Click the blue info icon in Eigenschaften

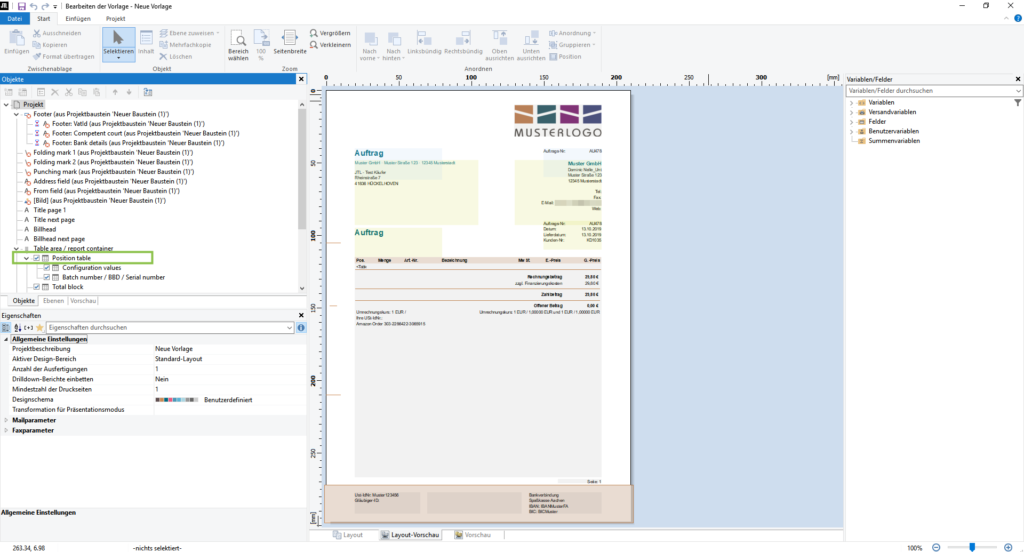(x=301, y=327)
